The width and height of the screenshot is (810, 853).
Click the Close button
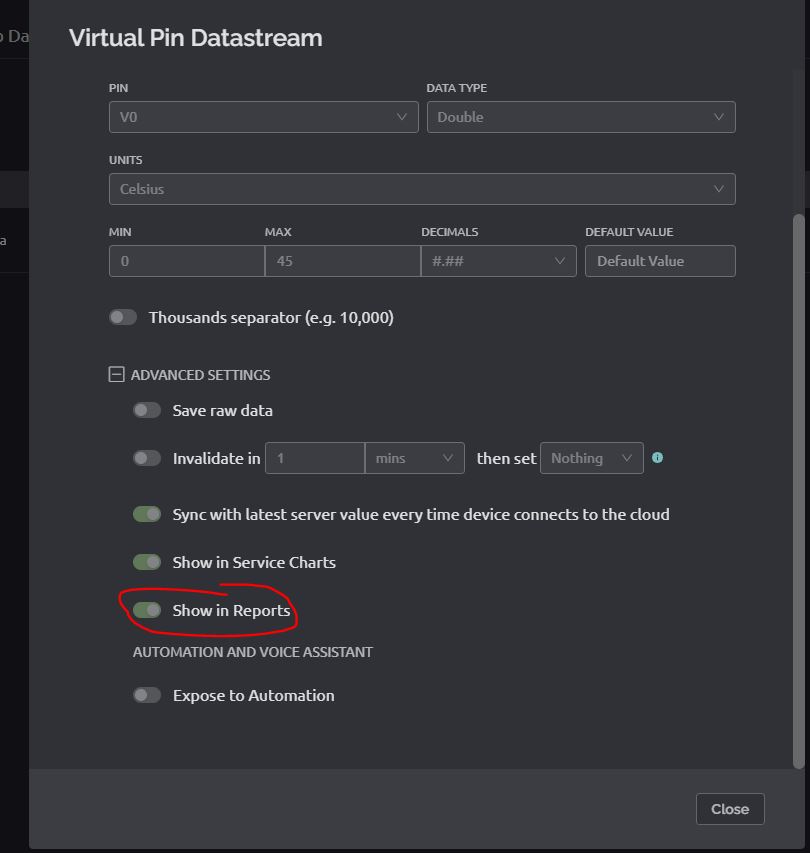729,809
